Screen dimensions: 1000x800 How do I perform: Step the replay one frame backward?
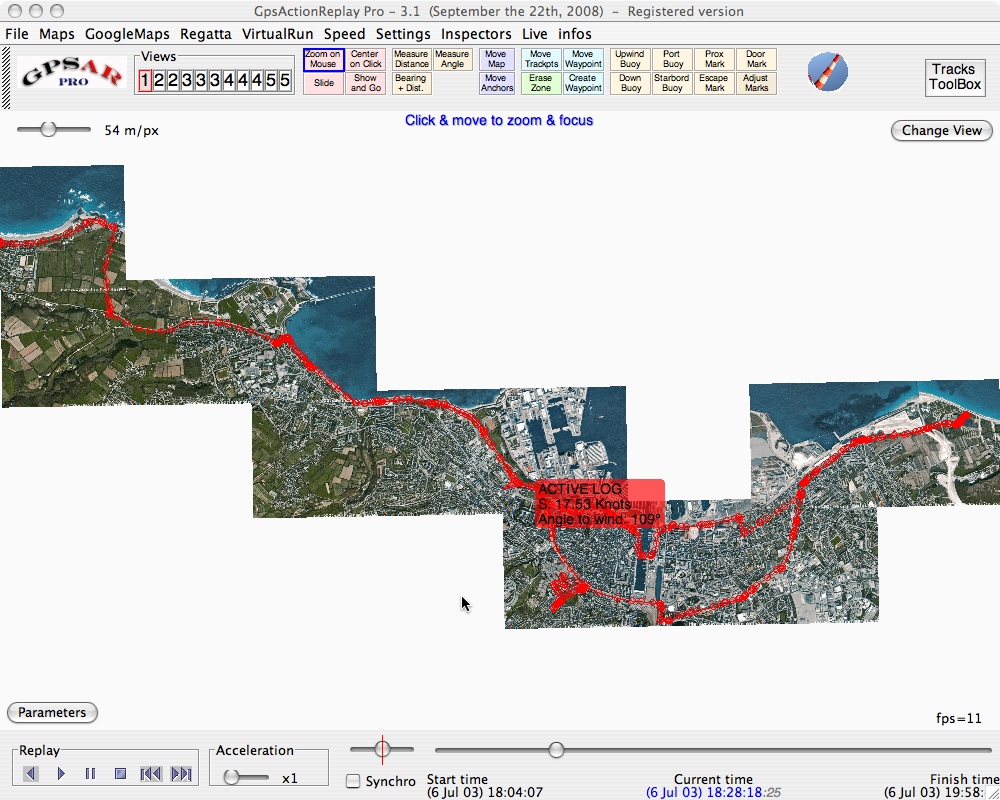[x=30, y=774]
